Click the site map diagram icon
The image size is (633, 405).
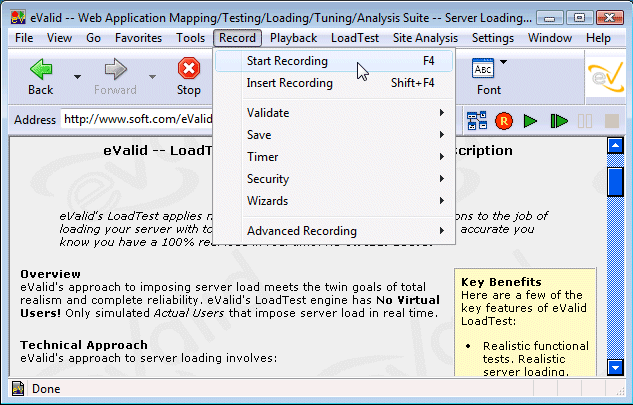477,120
